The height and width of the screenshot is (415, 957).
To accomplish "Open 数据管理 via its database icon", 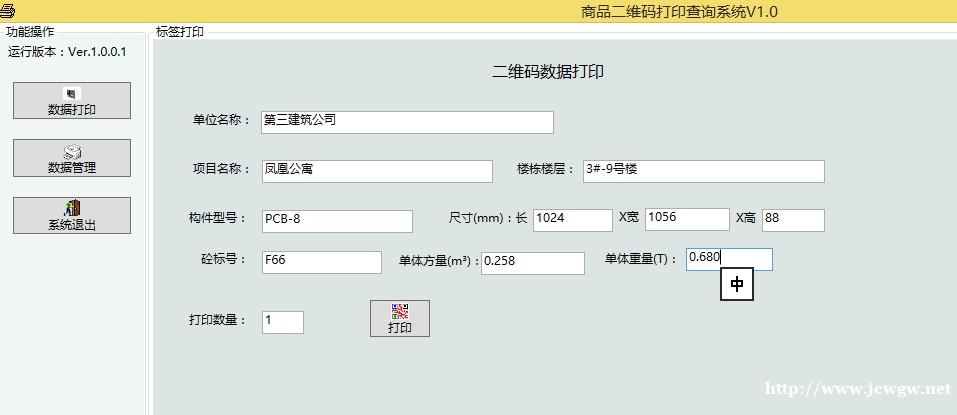I will pos(71,153).
